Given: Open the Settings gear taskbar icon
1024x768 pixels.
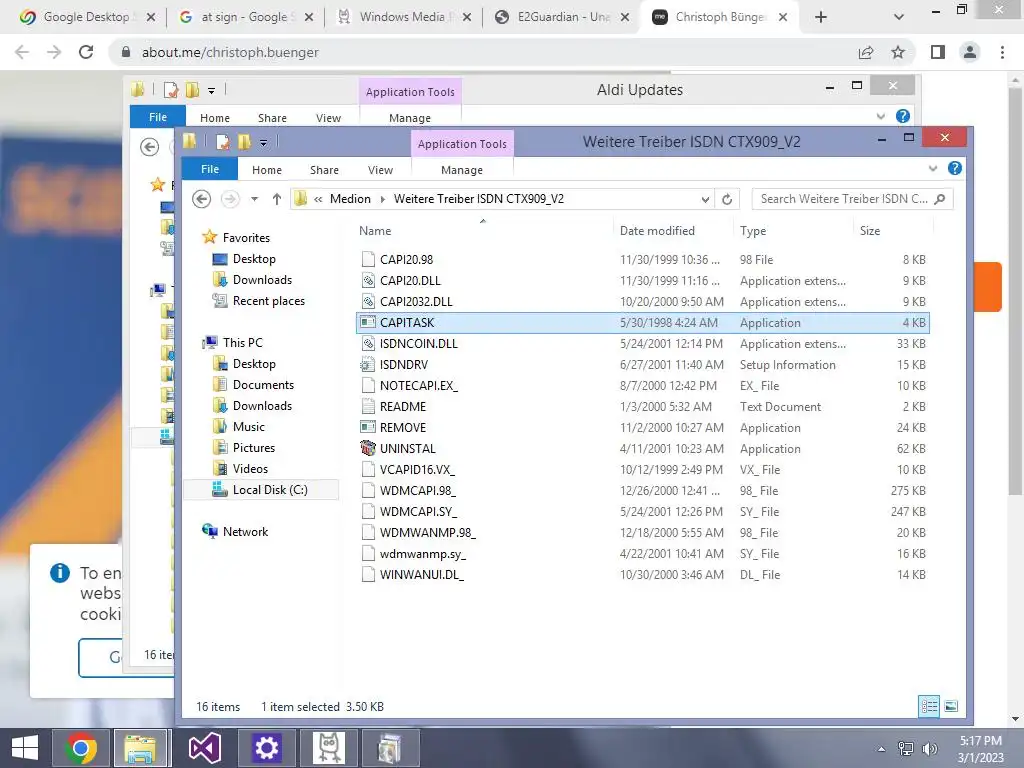Looking at the screenshot, I should [266, 748].
